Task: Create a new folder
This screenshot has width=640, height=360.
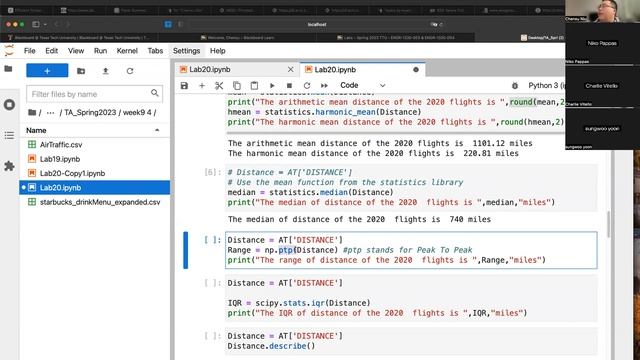Action: tap(81, 71)
